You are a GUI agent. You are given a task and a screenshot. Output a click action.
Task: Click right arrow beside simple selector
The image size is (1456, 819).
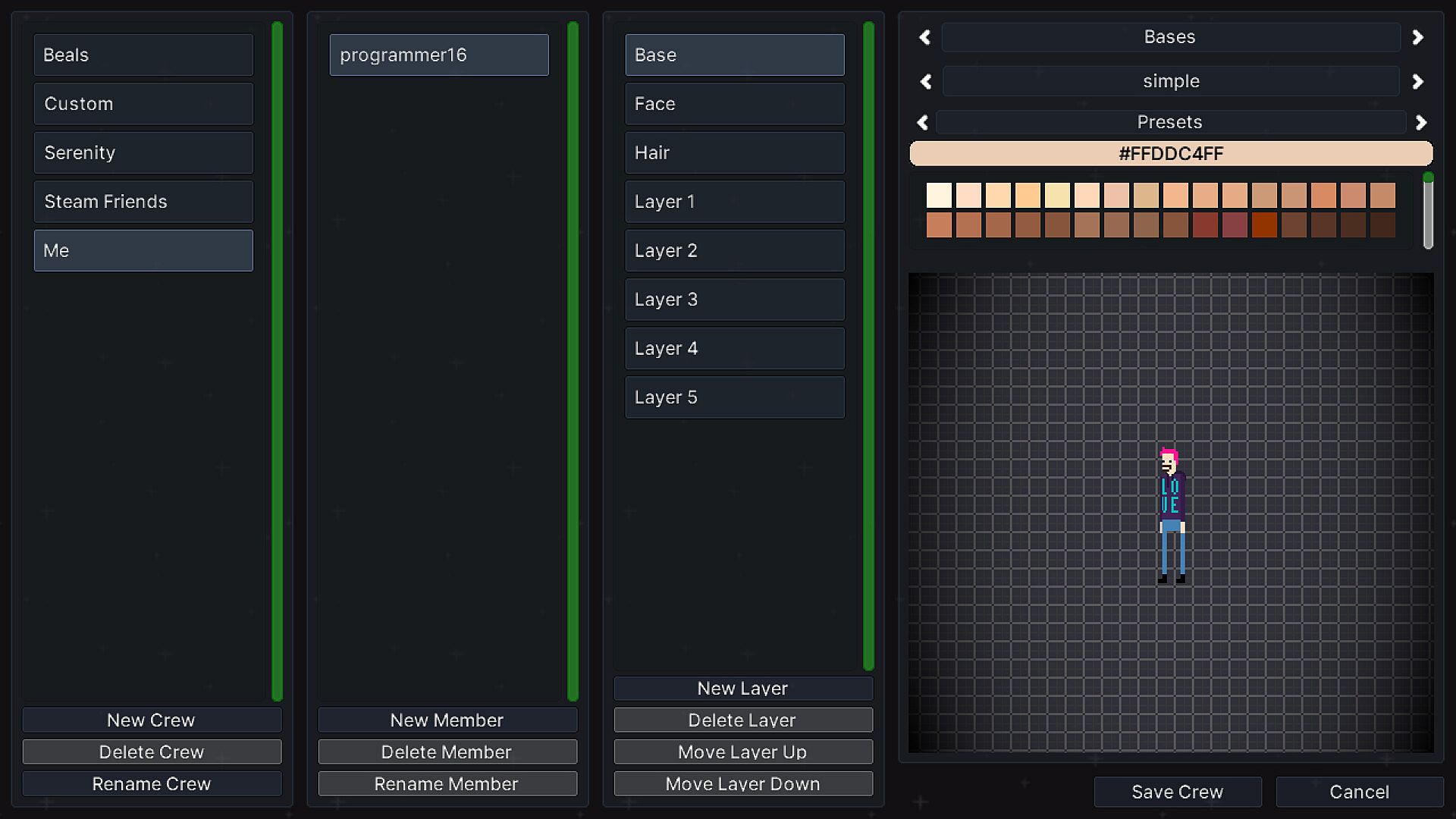(x=1417, y=81)
